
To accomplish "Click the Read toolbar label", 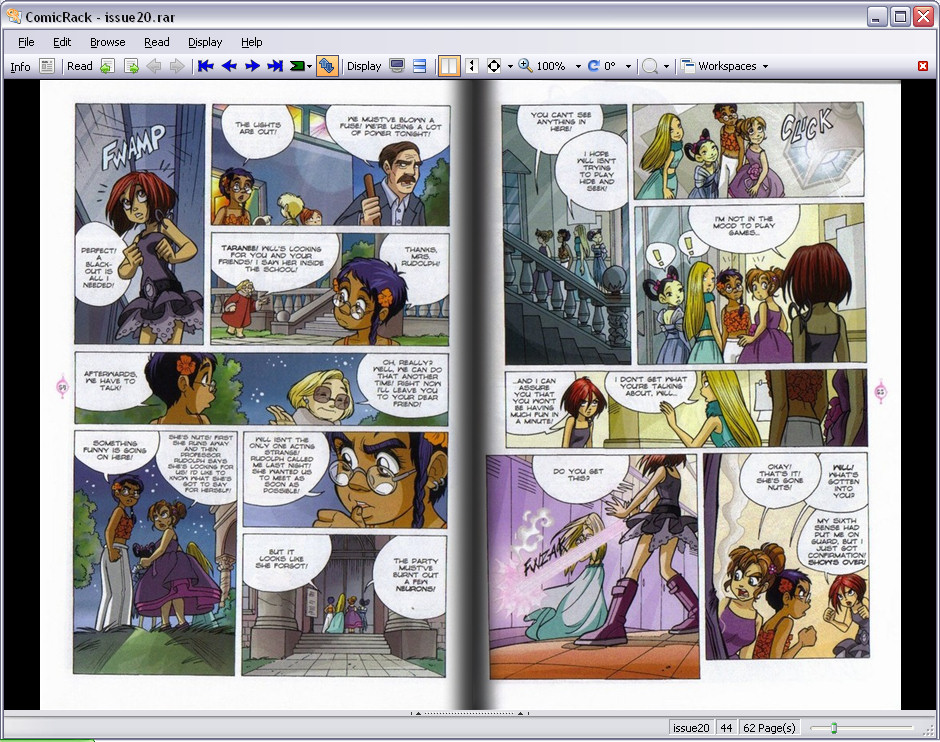I will tap(80, 66).
